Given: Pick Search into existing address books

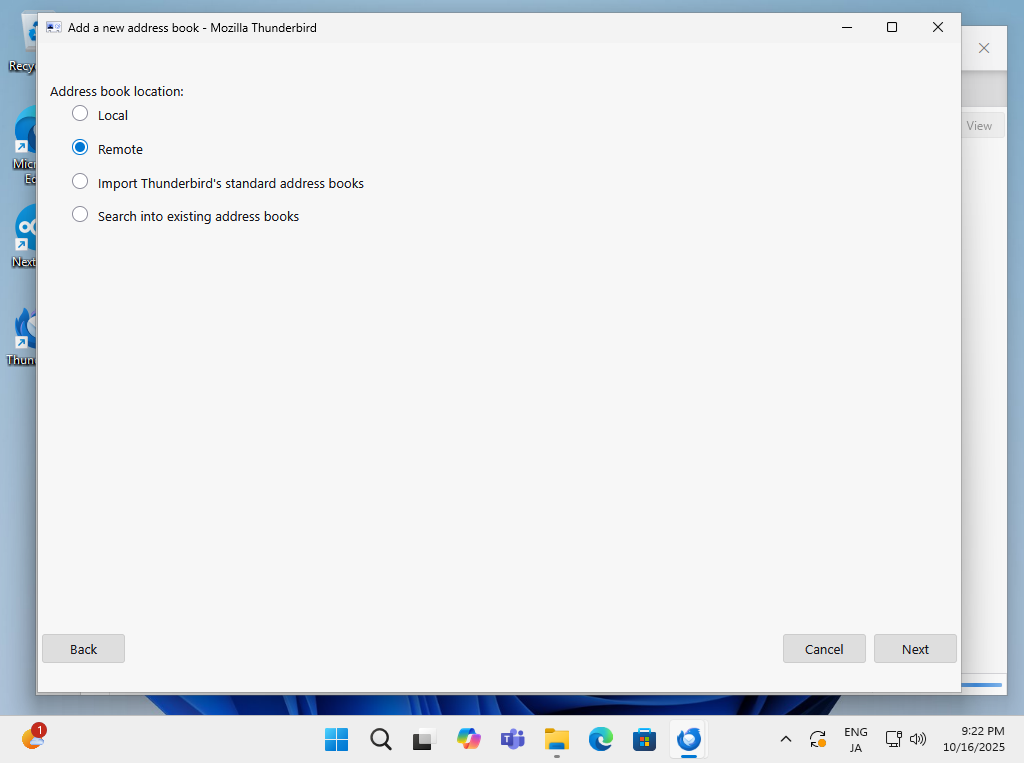Looking at the screenshot, I should [x=81, y=215].
